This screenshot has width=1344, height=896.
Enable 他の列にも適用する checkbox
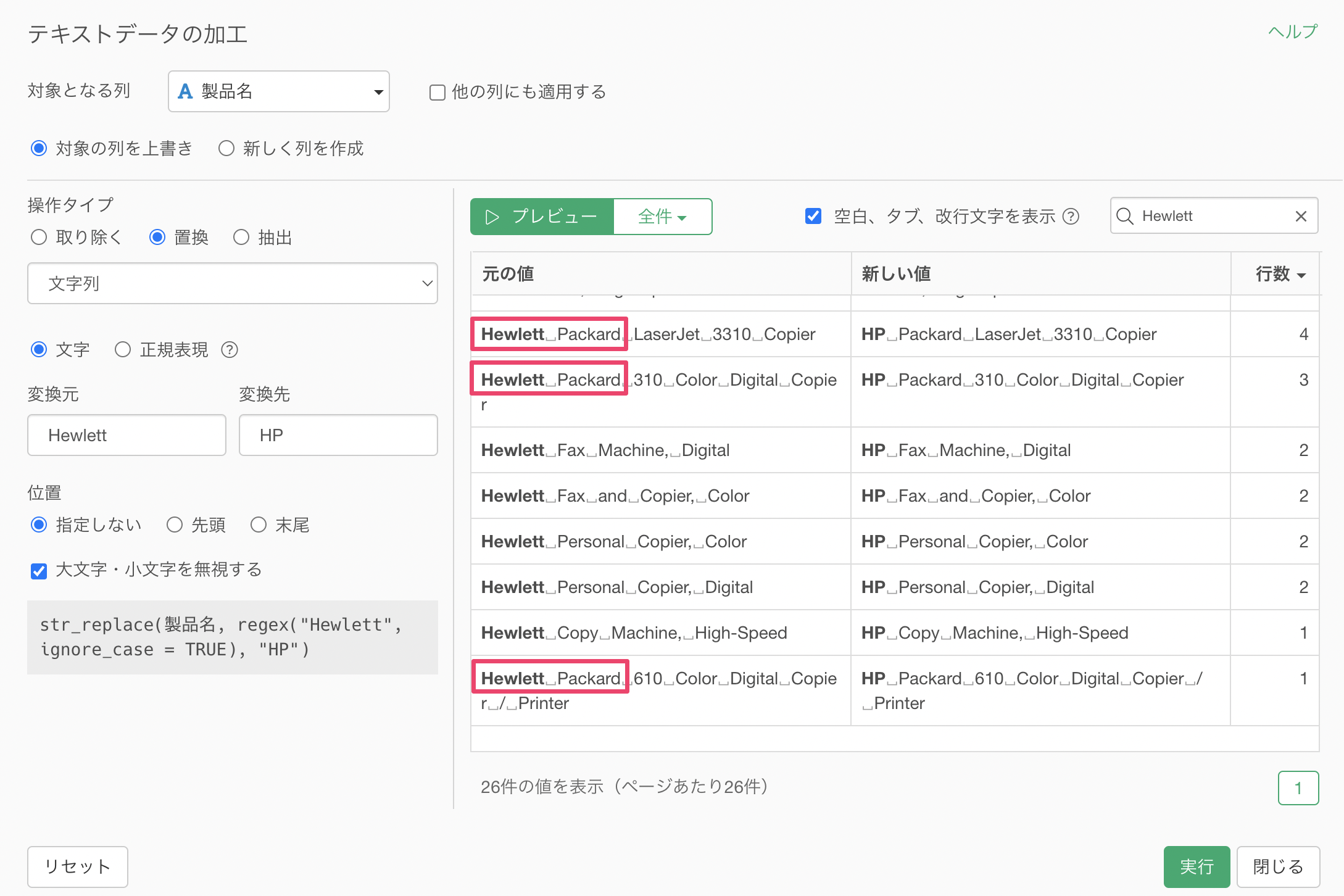pyautogui.click(x=438, y=93)
